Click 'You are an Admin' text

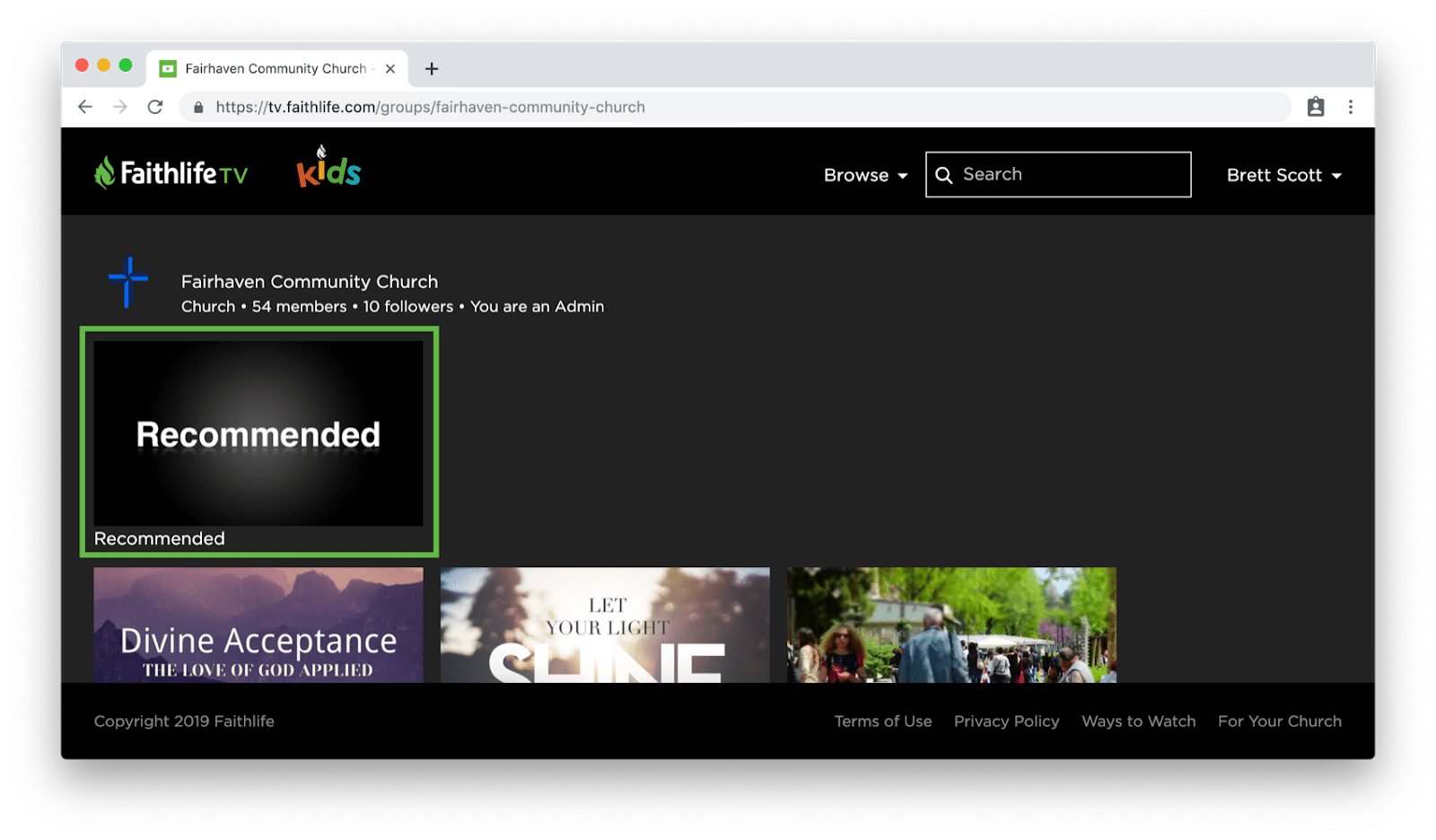pos(537,307)
